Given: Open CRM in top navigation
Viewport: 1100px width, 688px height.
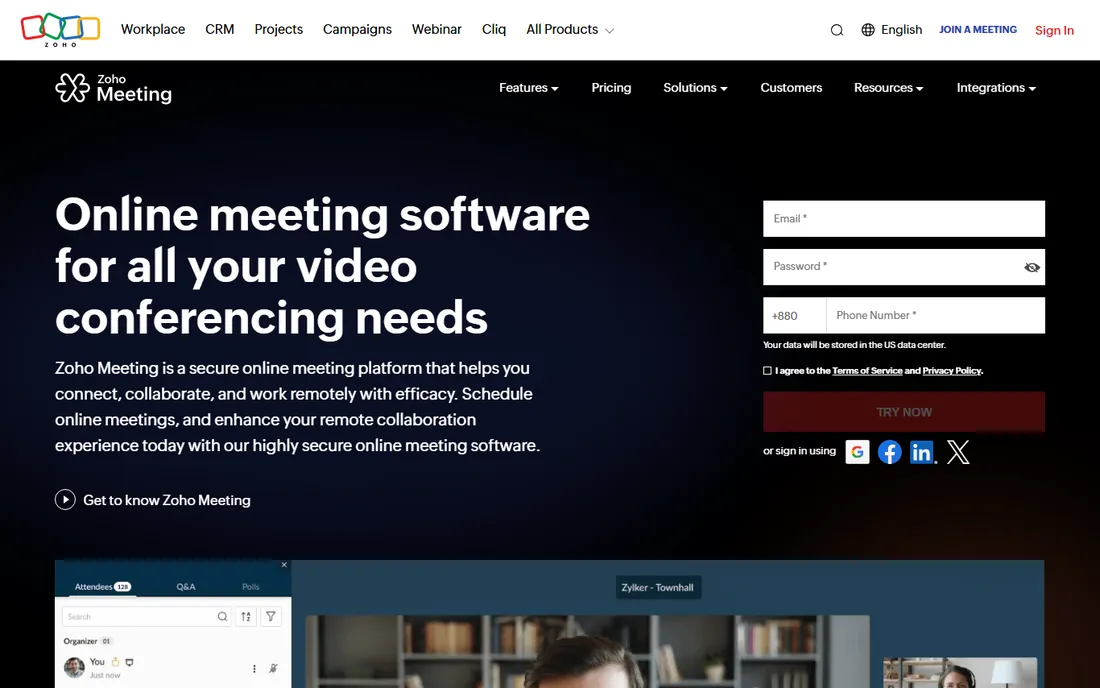Looking at the screenshot, I should (220, 29).
